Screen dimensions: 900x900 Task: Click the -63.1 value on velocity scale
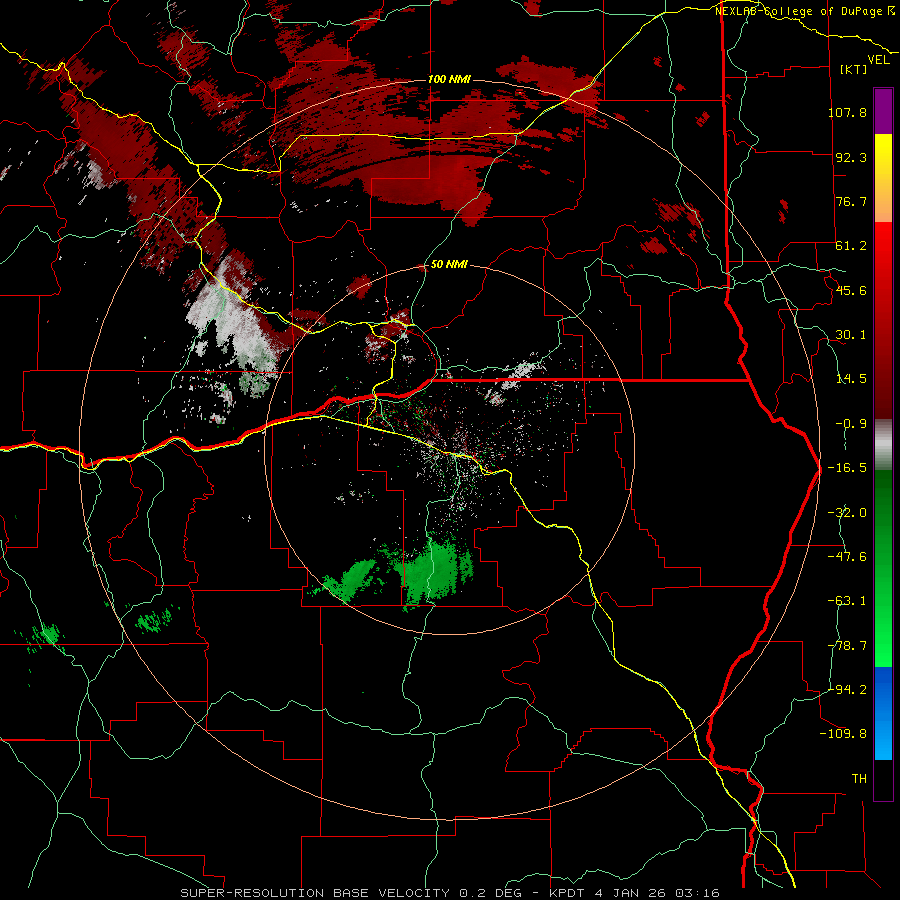click(x=847, y=601)
